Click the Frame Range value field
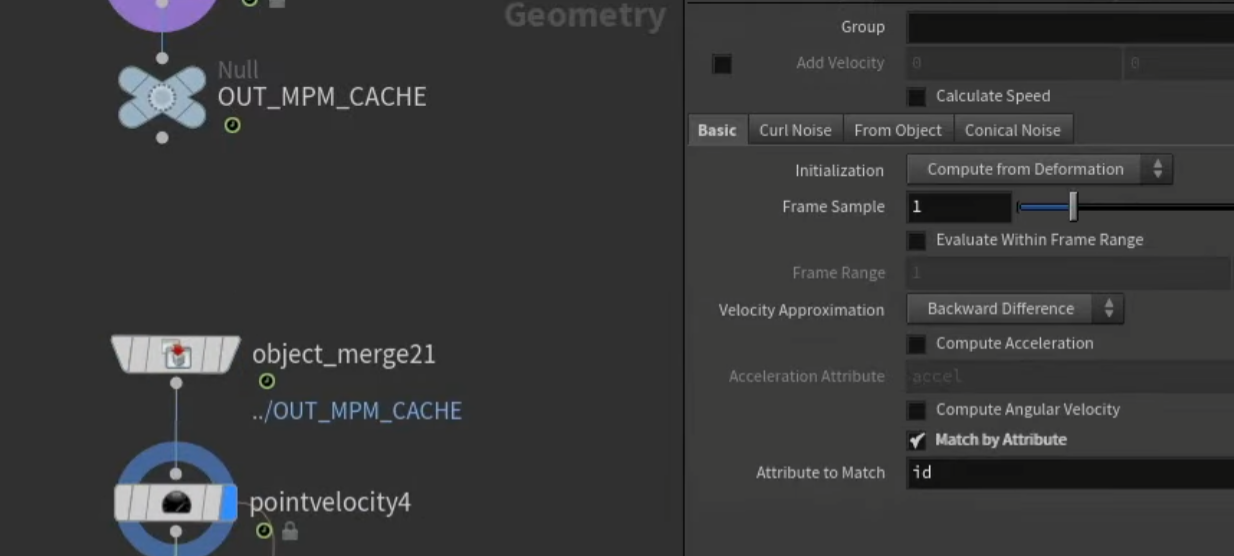Screen dimensions: 1234x556 [x=1068, y=273]
